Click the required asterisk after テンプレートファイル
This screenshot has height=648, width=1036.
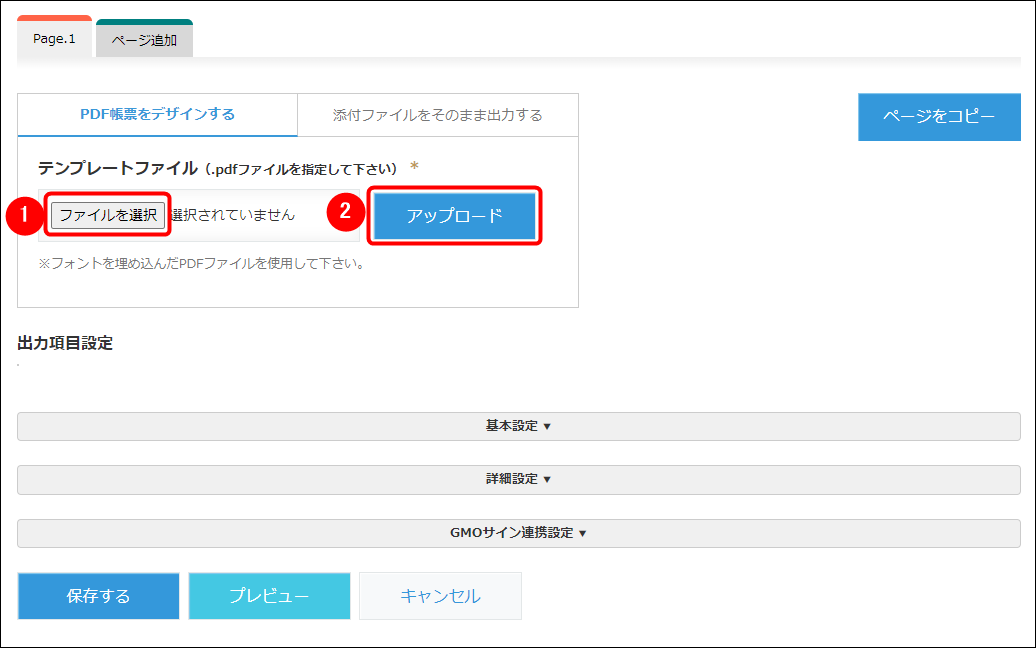414,167
